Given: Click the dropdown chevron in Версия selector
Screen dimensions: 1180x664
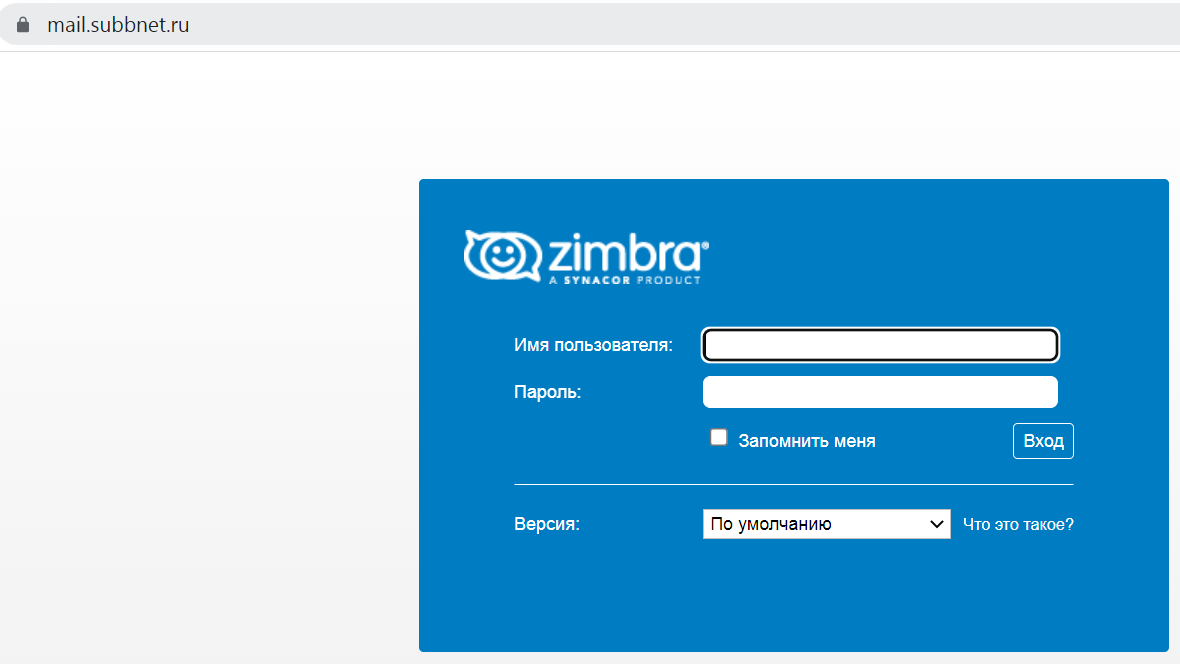Looking at the screenshot, I should click(936, 524).
